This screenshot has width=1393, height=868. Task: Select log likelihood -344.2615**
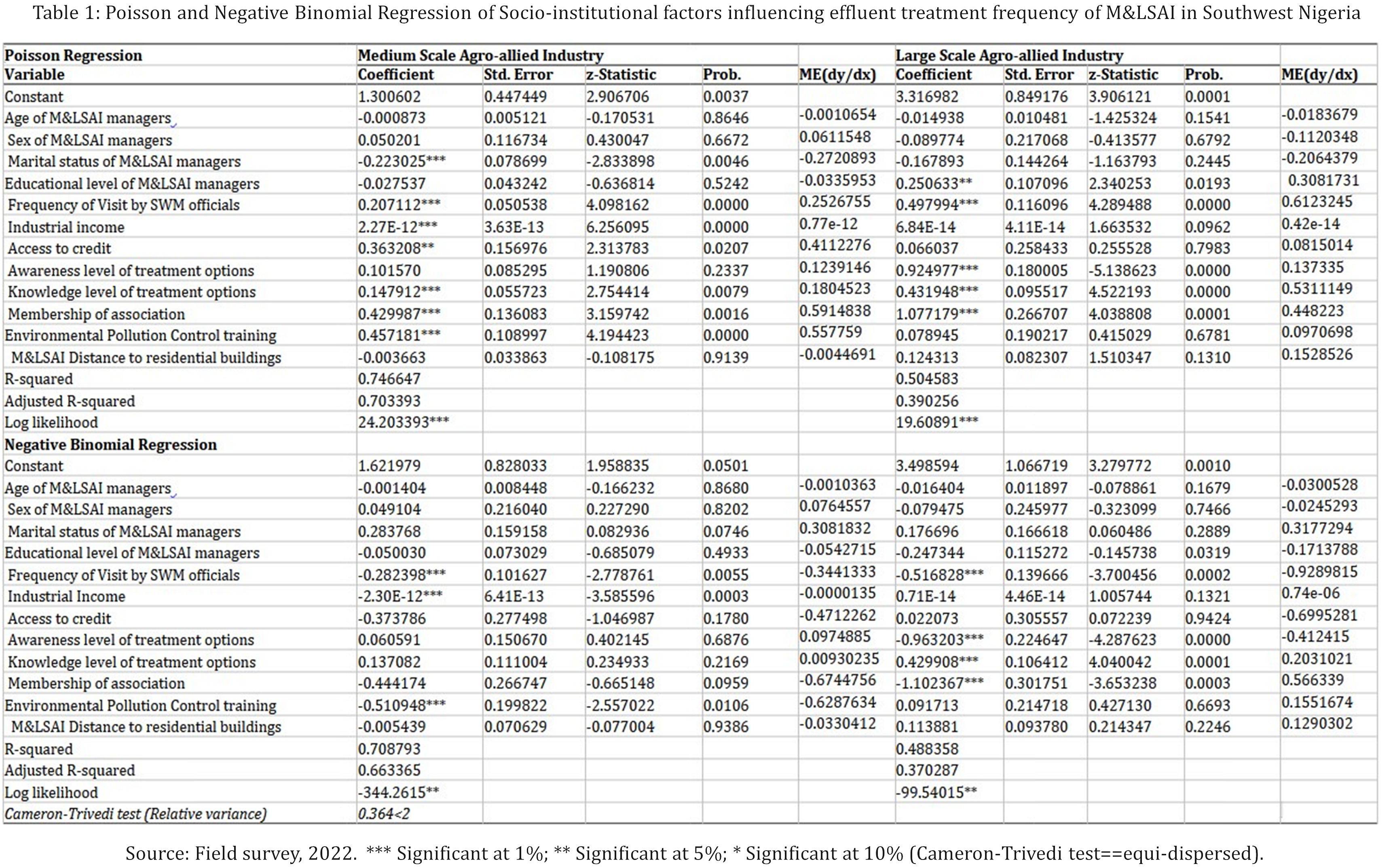click(x=399, y=793)
